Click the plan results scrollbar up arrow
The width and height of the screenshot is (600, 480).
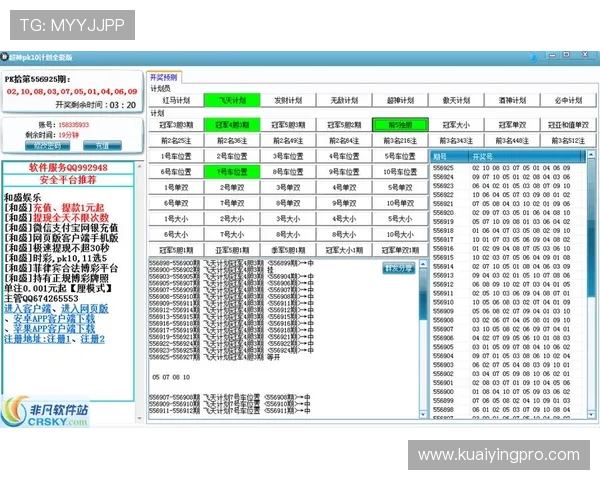pos(423,264)
